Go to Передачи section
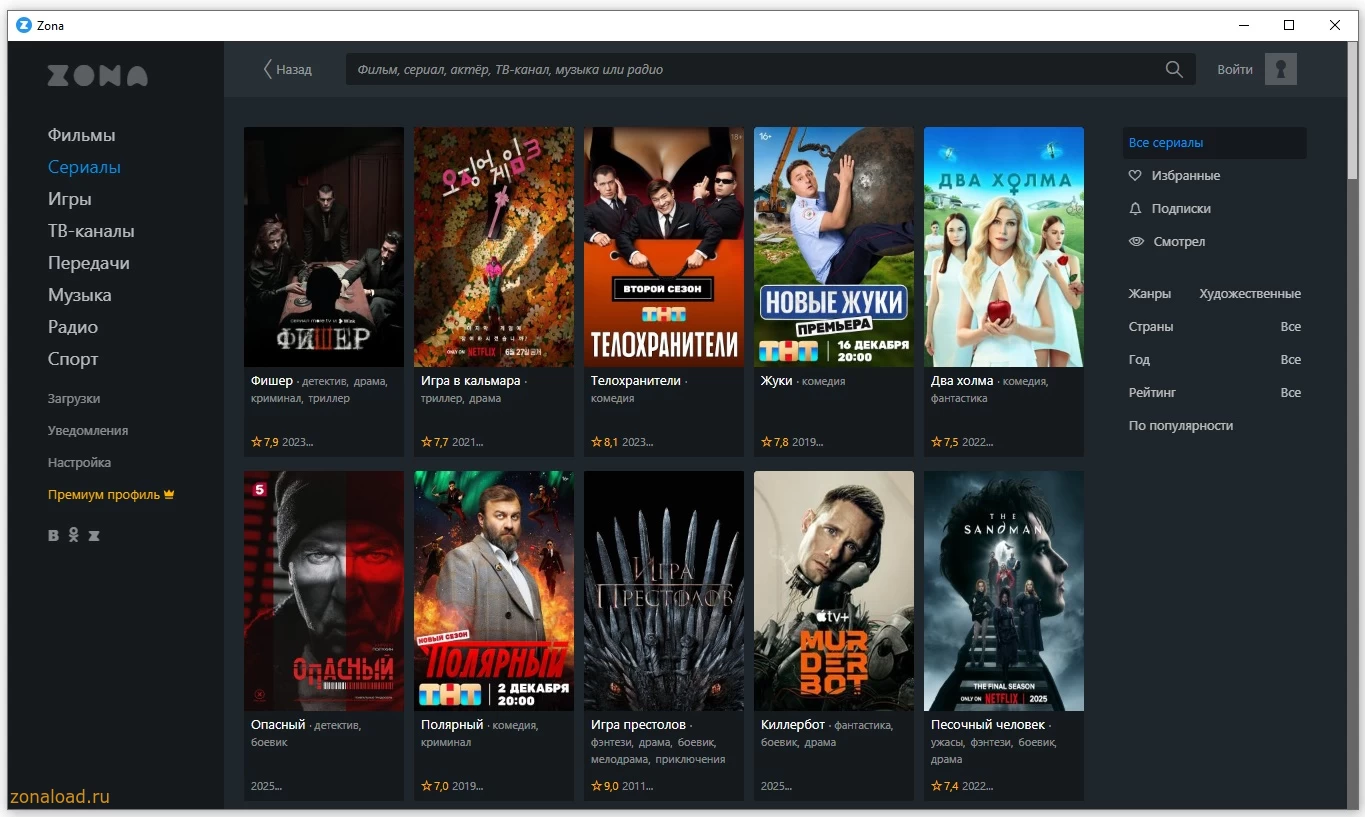This screenshot has width=1365, height=817. tap(89, 263)
